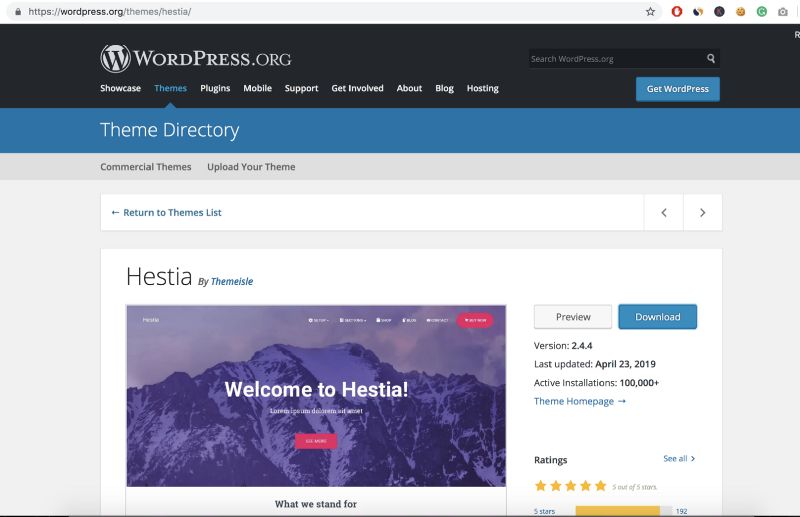This screenshot has height=517, width=800.
Task: Open the Blog menu item
Action: 444,88
